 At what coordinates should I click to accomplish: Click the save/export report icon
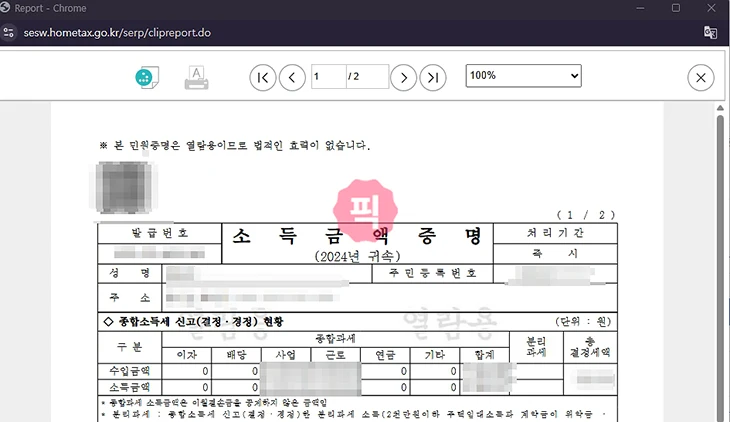coord(147,77)
